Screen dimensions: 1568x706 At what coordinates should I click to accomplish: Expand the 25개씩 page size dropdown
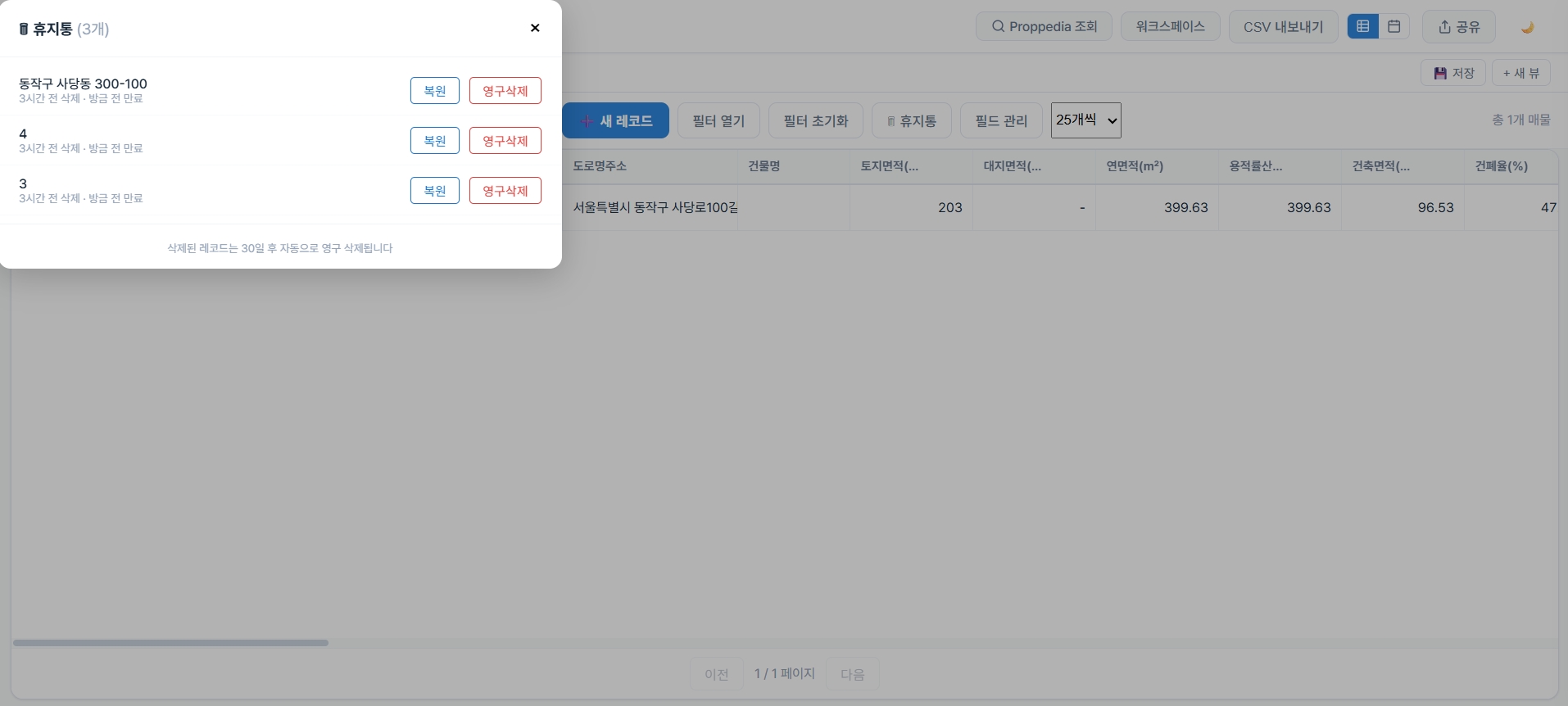pyautogui.click(x=1086, y=120)
